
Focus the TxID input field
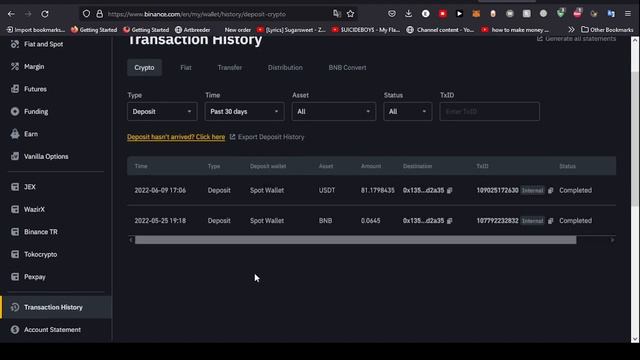489,111
